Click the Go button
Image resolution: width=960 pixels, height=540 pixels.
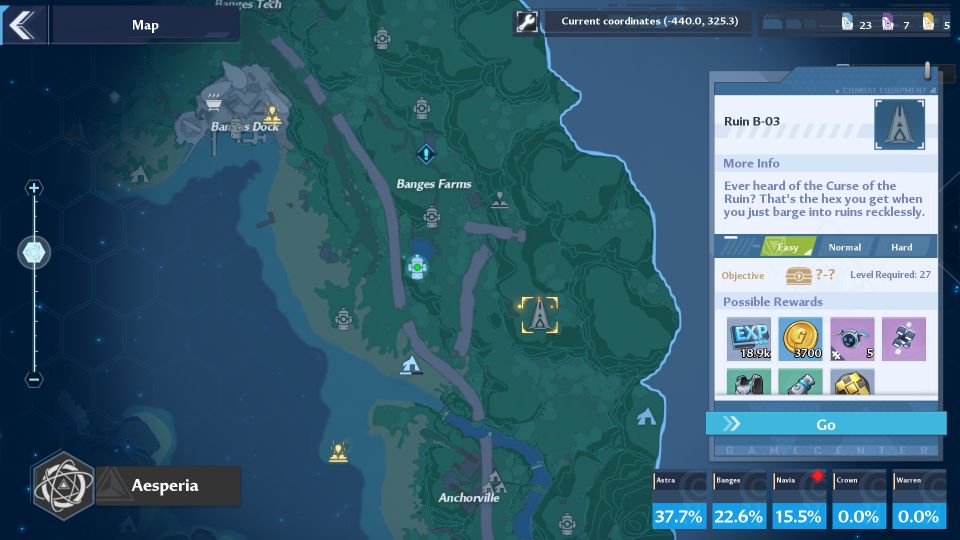click(826, 424)
